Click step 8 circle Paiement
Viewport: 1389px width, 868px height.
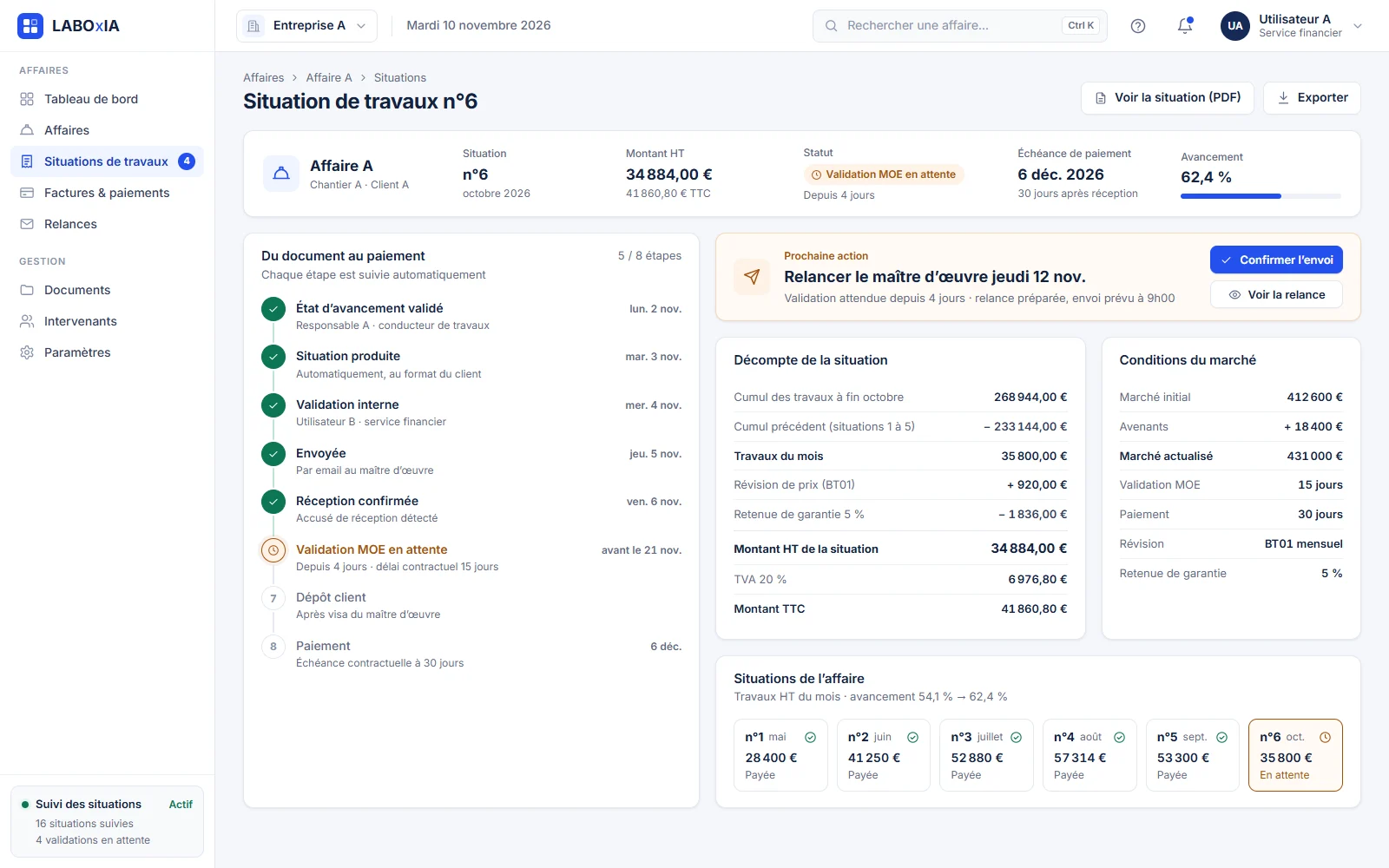(x=273, y=647)
